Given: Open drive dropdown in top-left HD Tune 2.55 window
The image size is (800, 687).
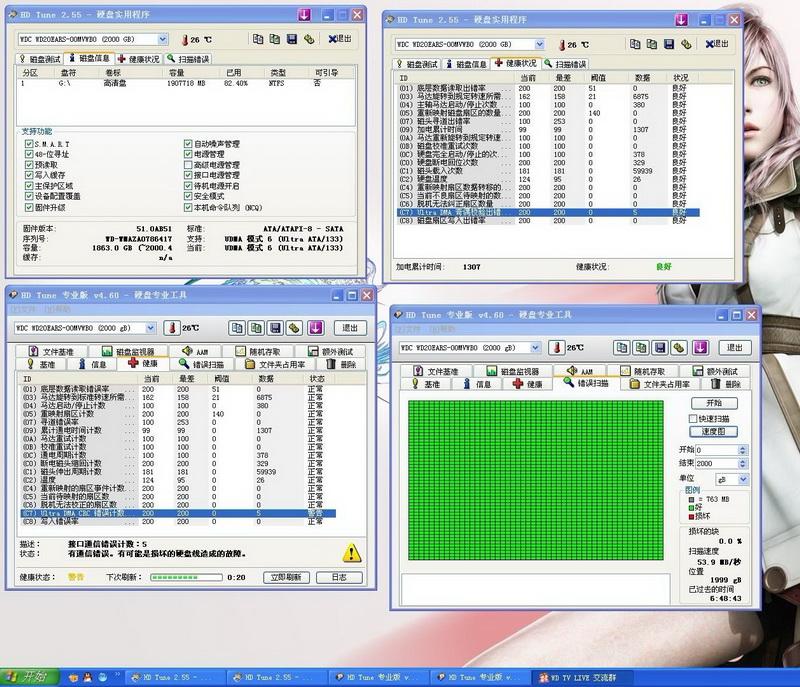Looking at the screenshot, I should pos(162,39).
